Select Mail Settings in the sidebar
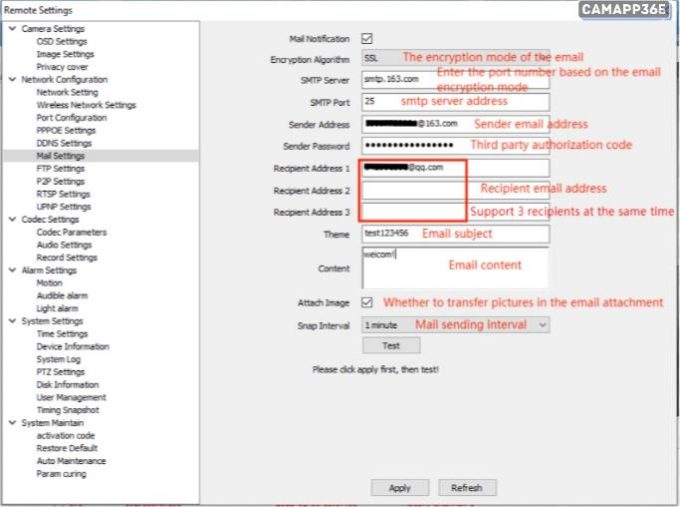 tap(60, 156)
